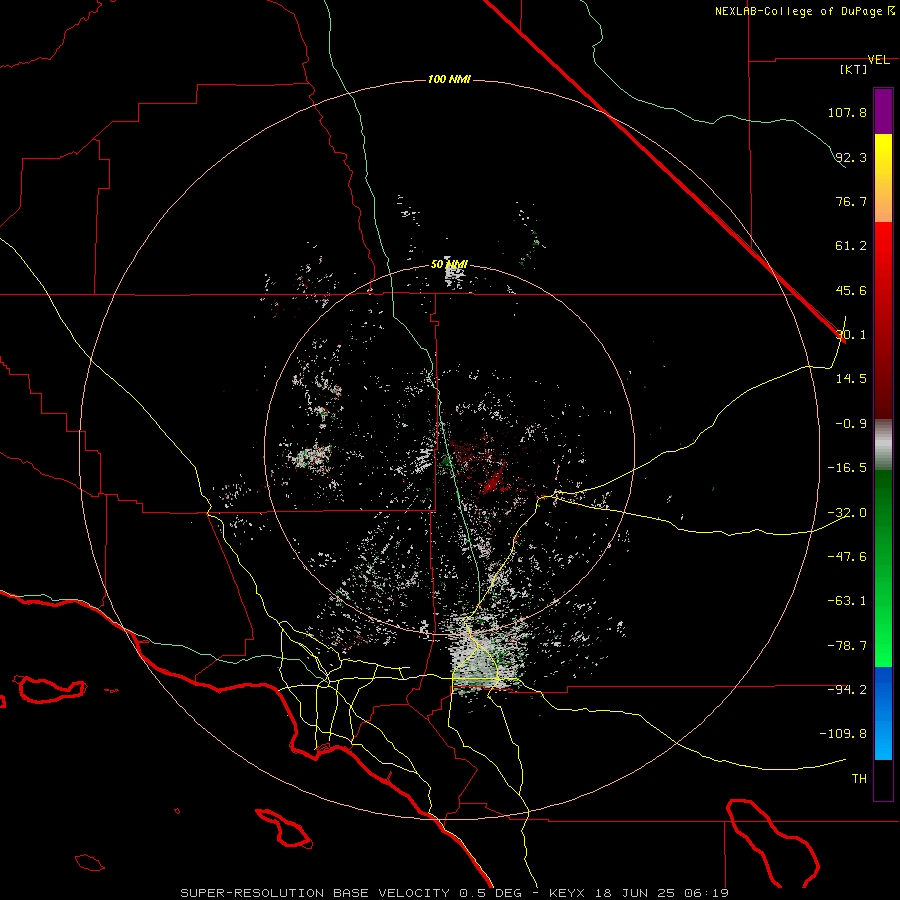The height and width of the screenshot is (900, 900).
Task: Pick the purple band of the color bar
Action: tap(883, 111)
